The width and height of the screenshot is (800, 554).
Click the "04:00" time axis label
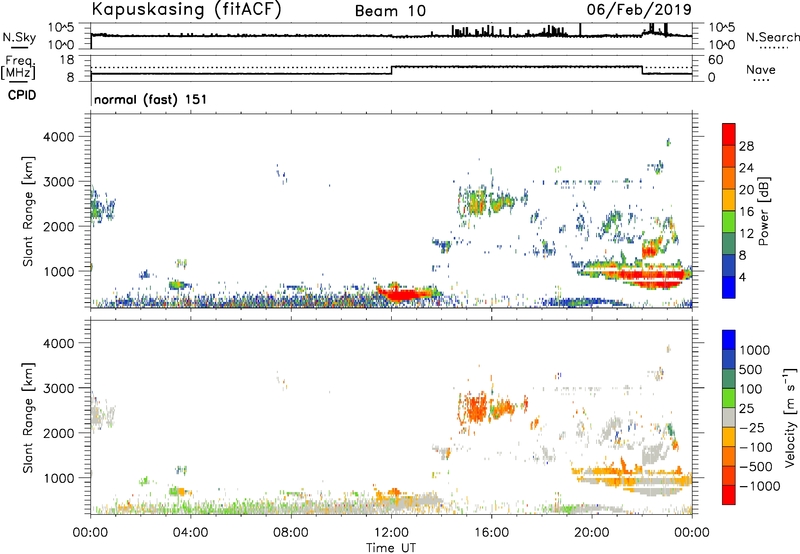tap(190, 533)
